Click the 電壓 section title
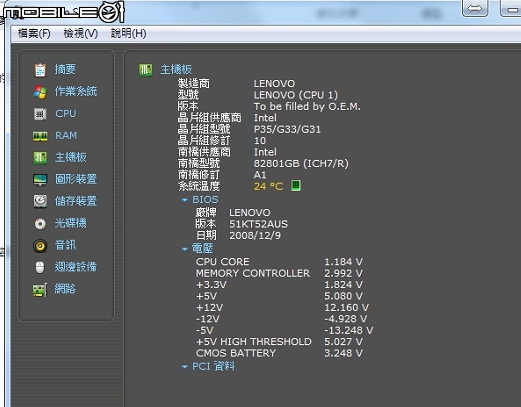This screenshot has width=521, height=407. [202, 248]
